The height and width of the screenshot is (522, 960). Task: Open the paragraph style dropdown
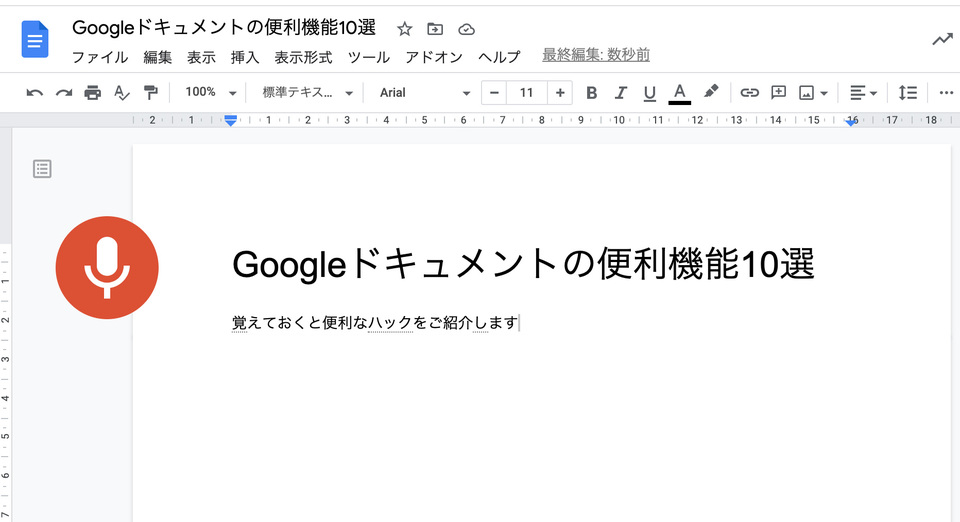click(x=307, y=92)
